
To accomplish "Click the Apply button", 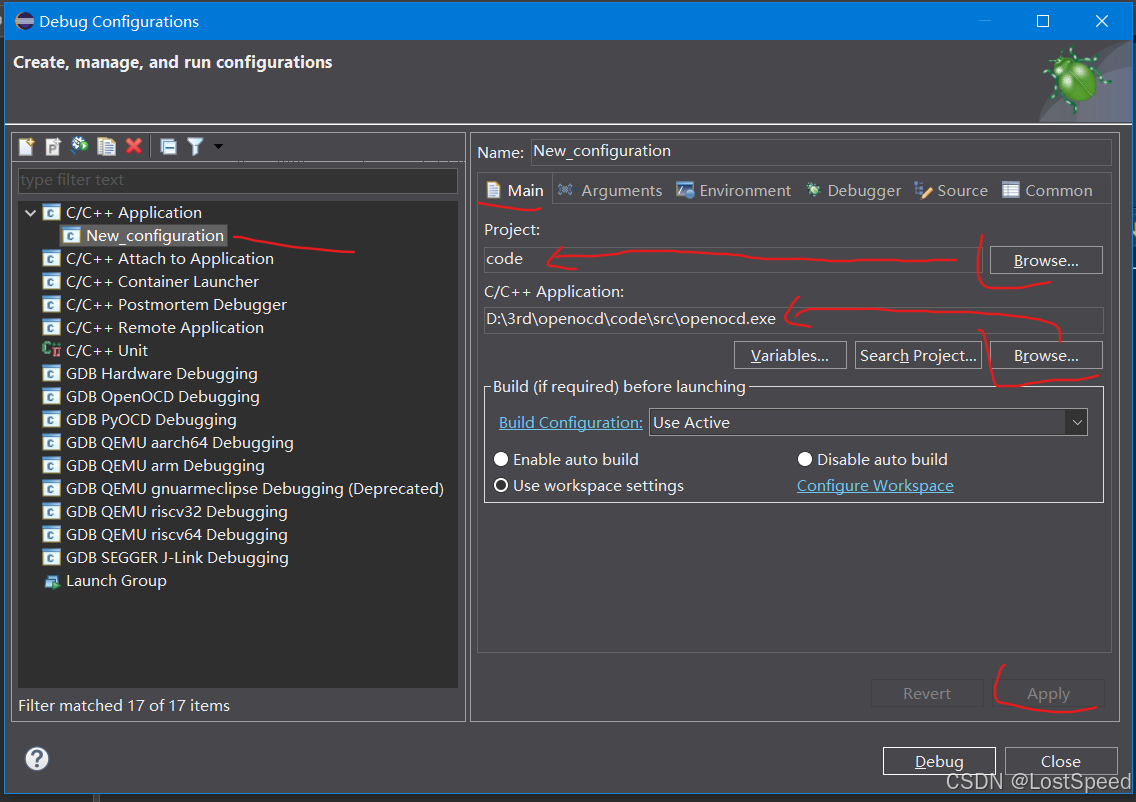I will (x=1048, y=693).
